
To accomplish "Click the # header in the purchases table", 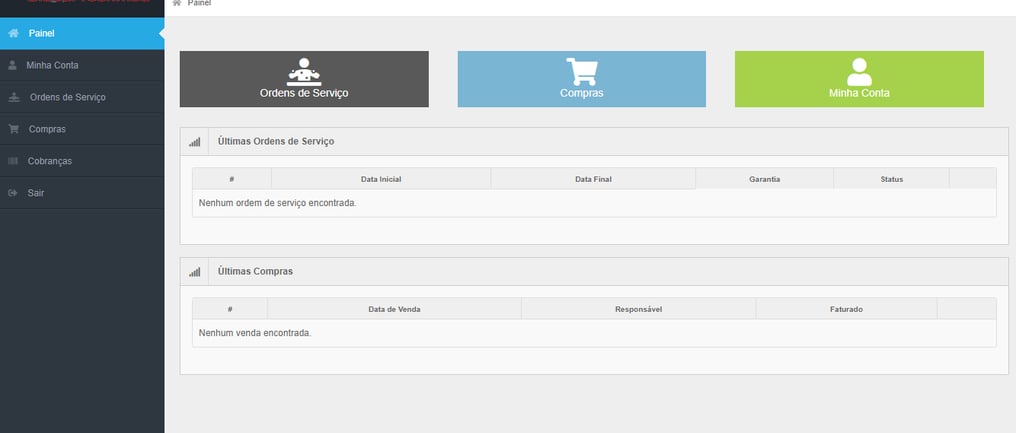I will 230,309.
